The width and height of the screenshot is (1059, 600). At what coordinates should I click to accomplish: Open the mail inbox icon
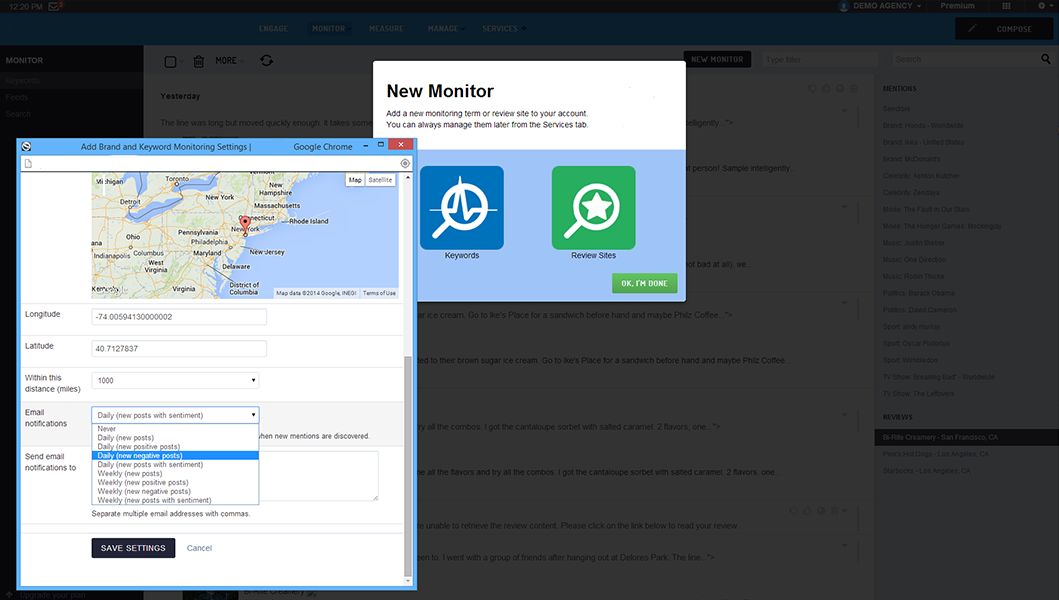click(x=53, y=6)
